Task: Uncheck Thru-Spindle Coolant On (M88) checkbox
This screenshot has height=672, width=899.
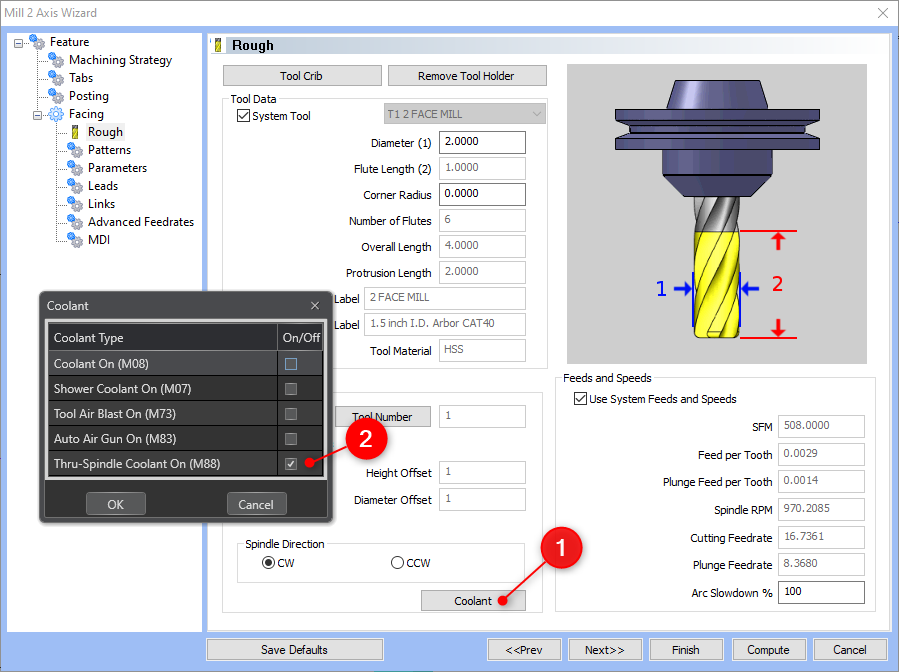Action: [291, 464]
